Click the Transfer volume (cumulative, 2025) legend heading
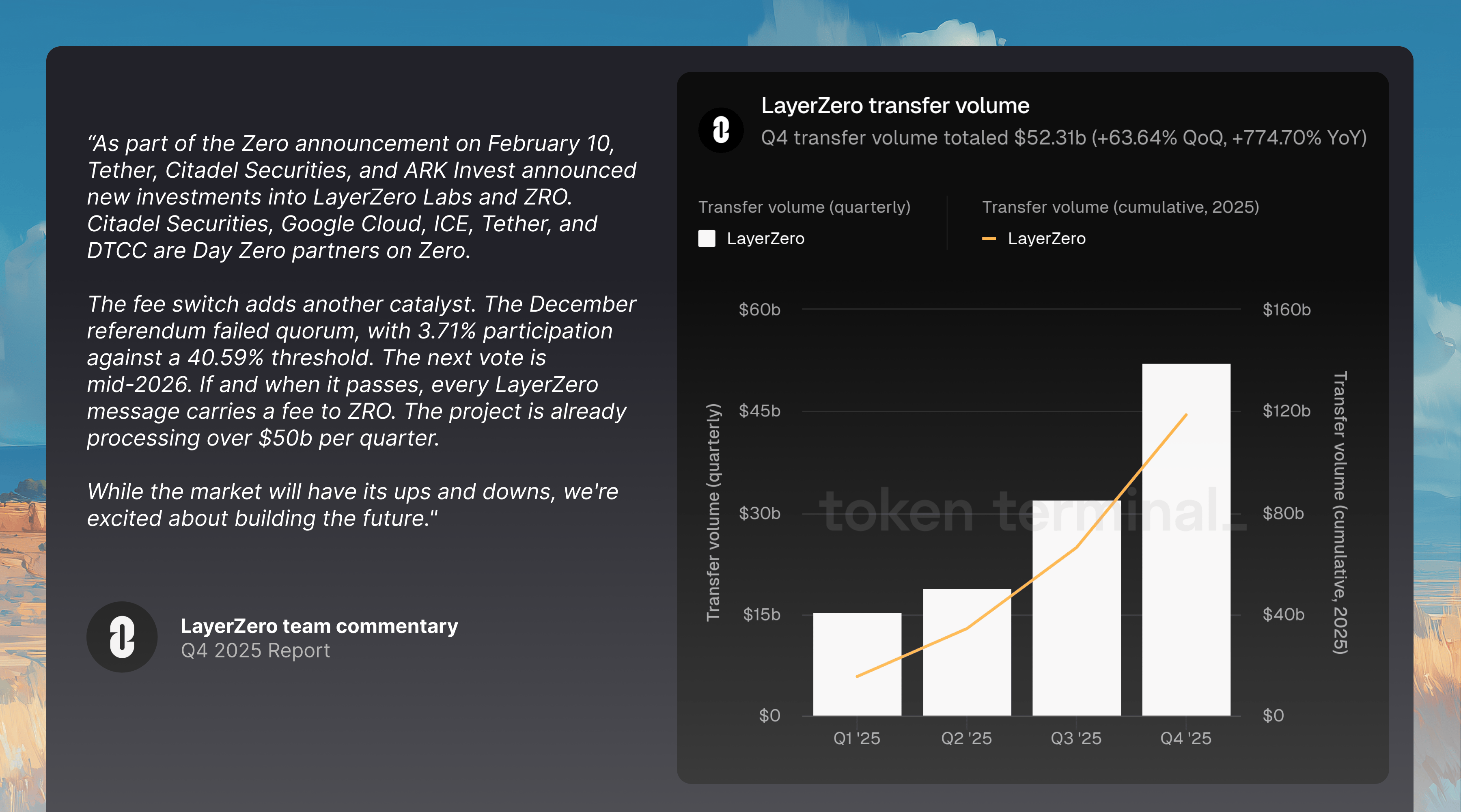Image resolution: width=1461 pixels, height=812 pixels. 1120,207
